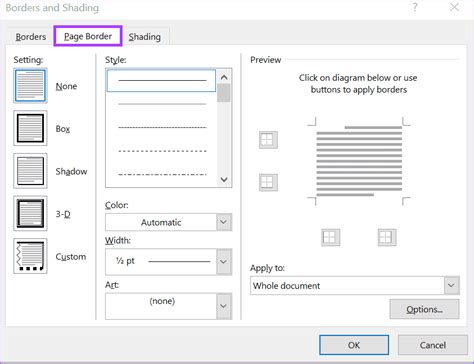
Task: Dismiss the dialog with Cancel
Action: (x=433, y=345)
